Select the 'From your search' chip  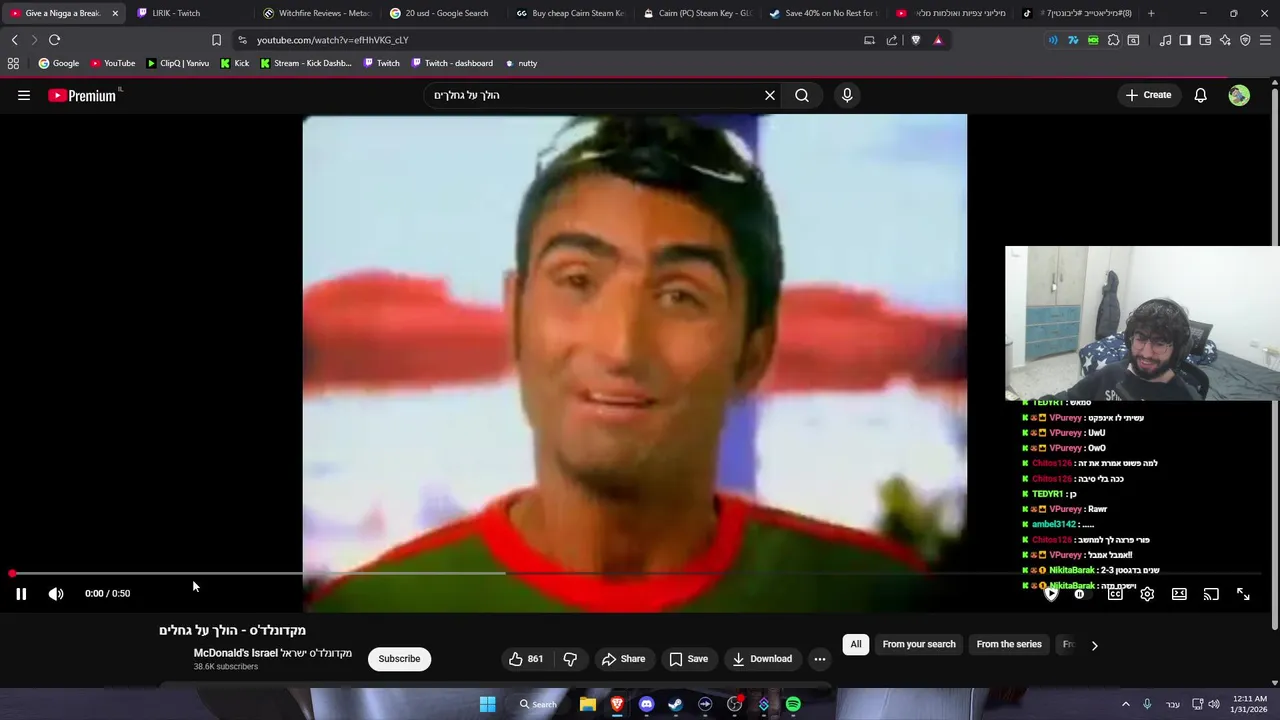(919, 644)
